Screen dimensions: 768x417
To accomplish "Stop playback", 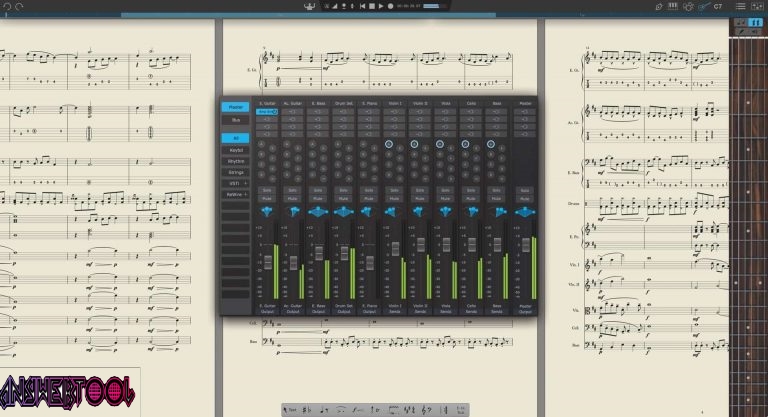I will (x=372, y=6).
